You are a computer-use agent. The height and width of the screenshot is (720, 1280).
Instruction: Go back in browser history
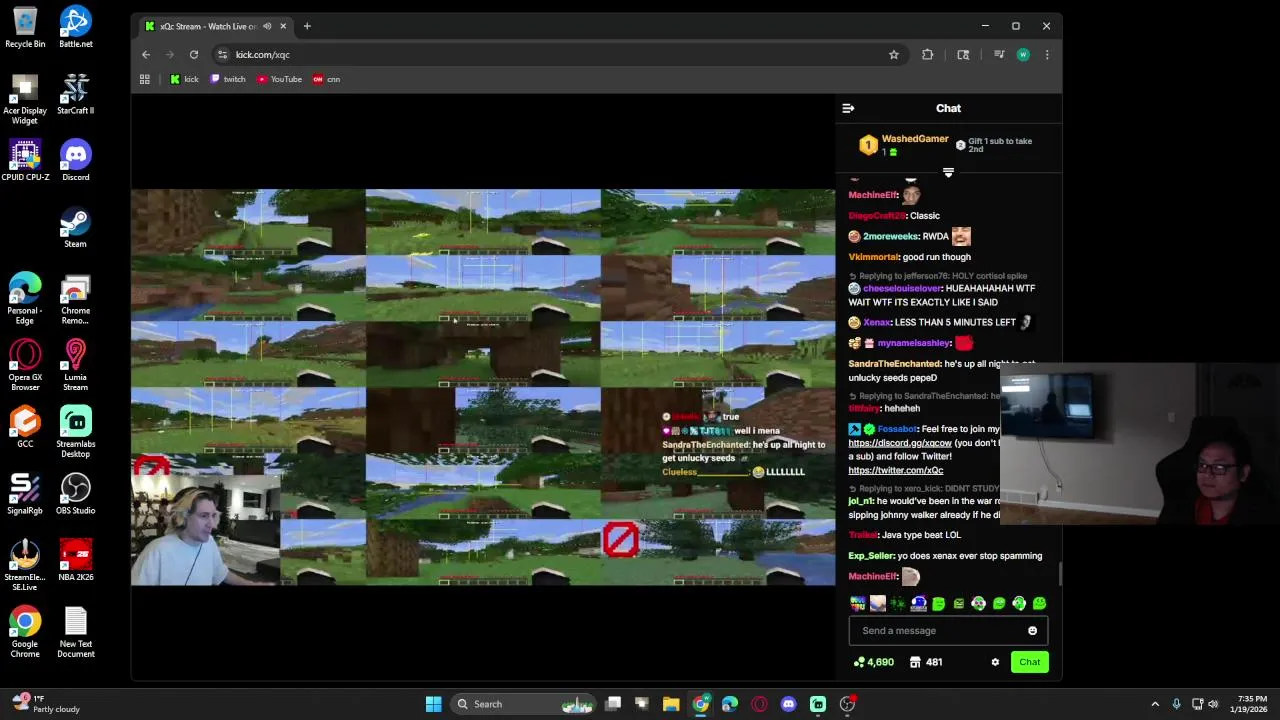pos(146,55)
